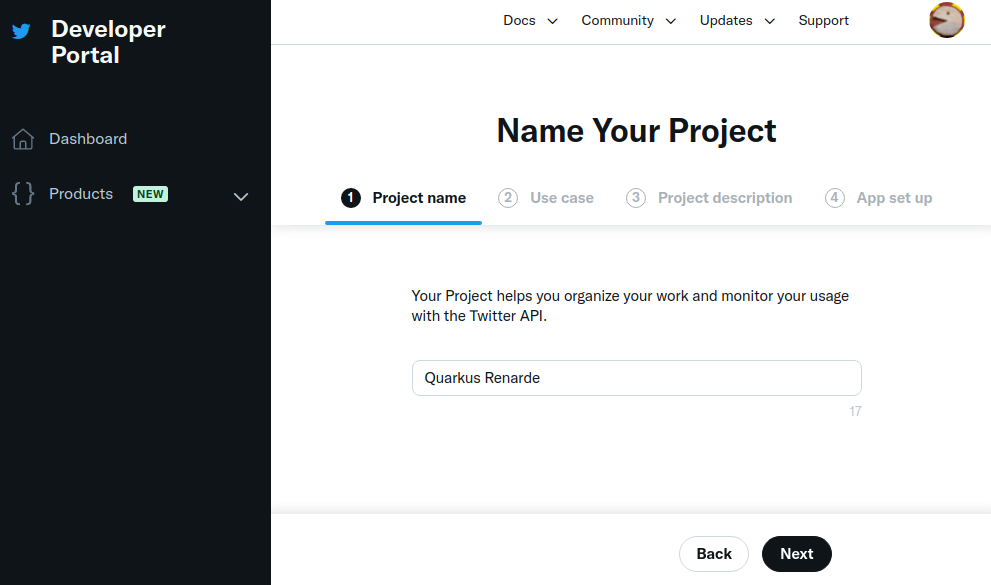Open the Docs dropdown menu

[530, 20]
